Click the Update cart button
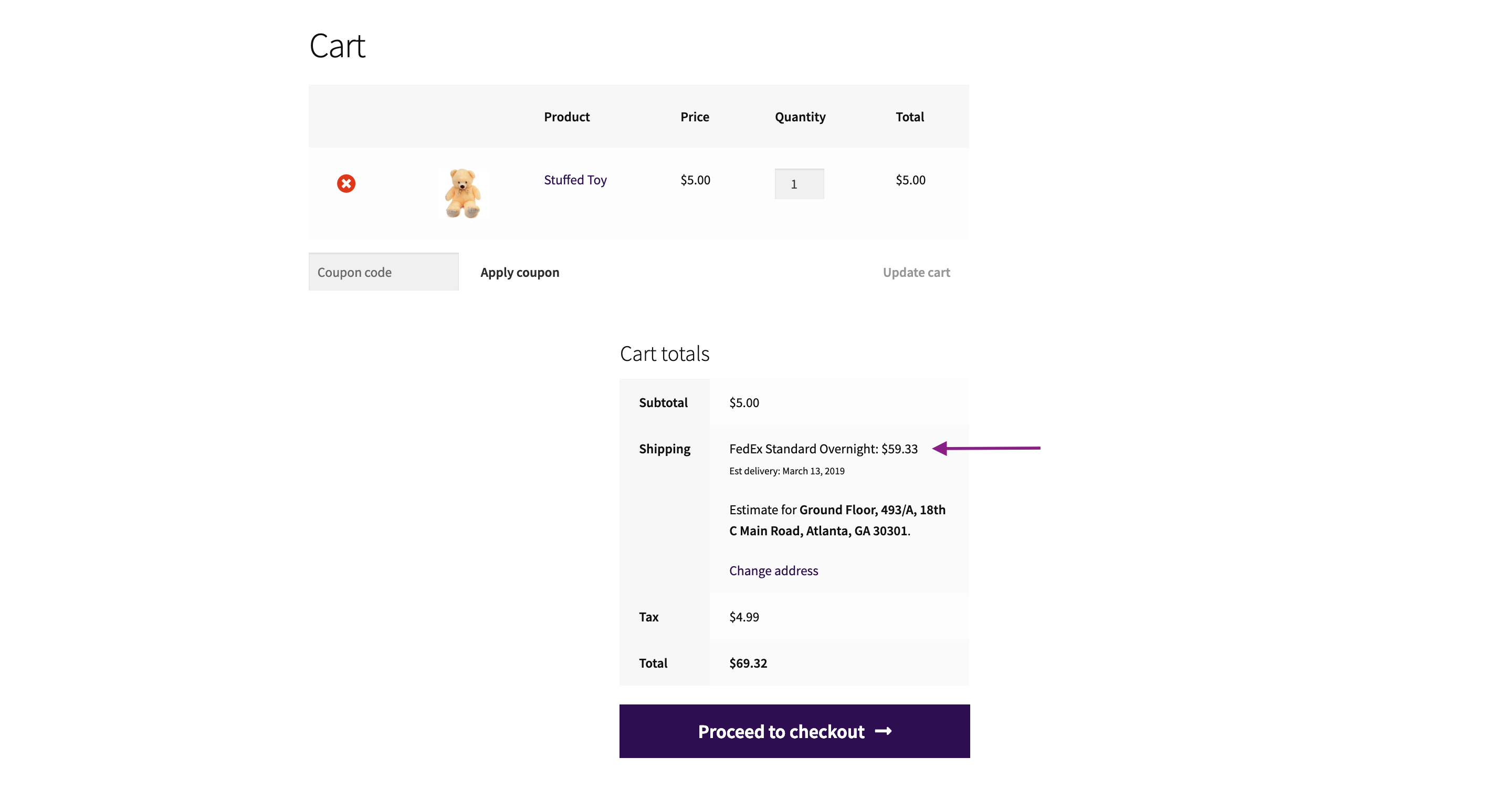Screen dimensions: 1512x799 click(x=916, y=273)
